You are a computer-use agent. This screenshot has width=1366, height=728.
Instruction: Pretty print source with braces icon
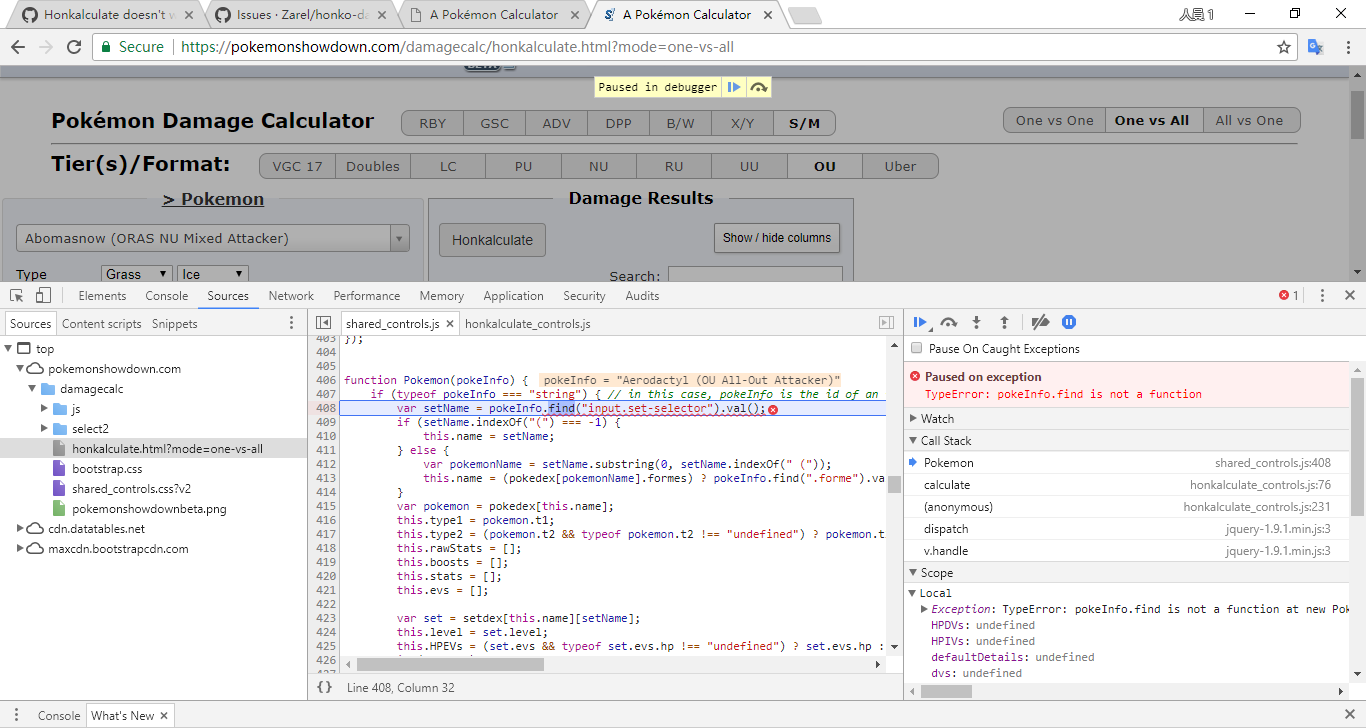(324, 688)
